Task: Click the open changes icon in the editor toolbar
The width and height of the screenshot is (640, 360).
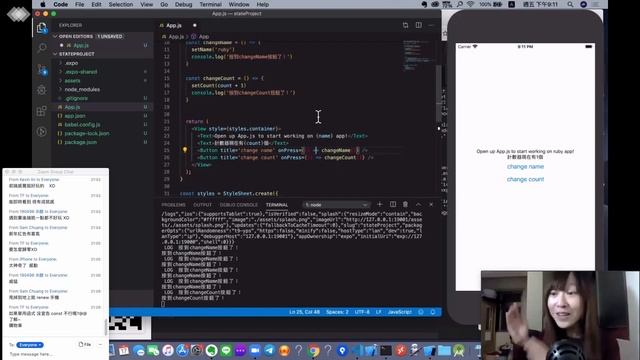Action: 405,25
